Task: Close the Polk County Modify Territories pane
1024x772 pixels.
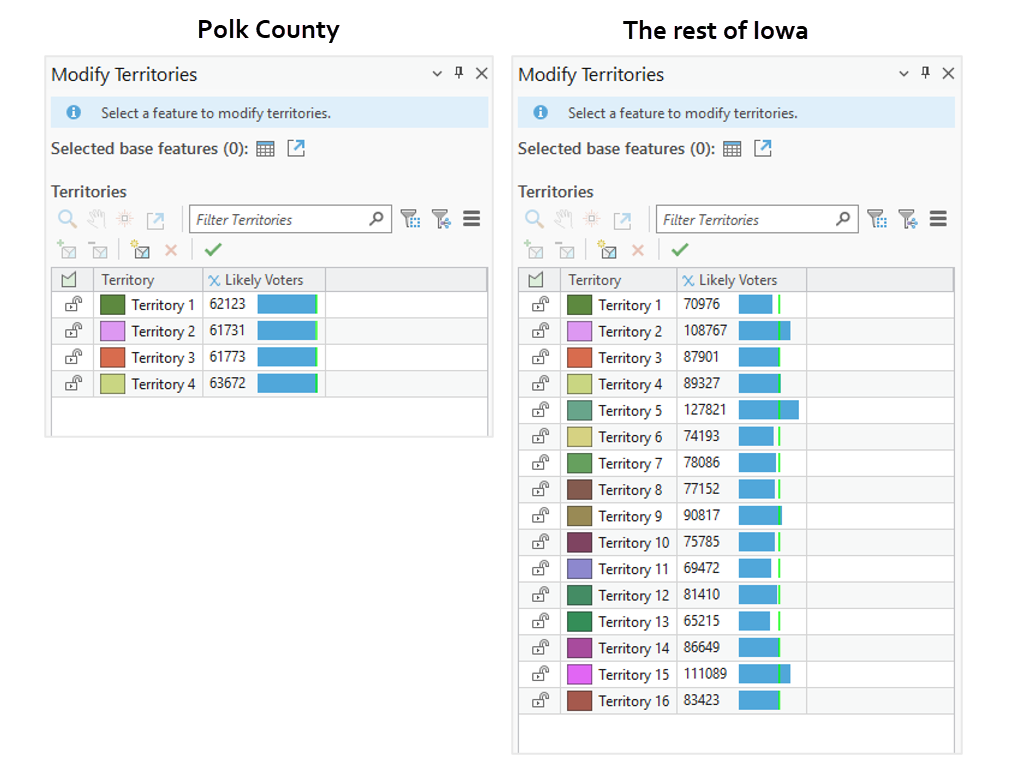Action: coord(481,73)
